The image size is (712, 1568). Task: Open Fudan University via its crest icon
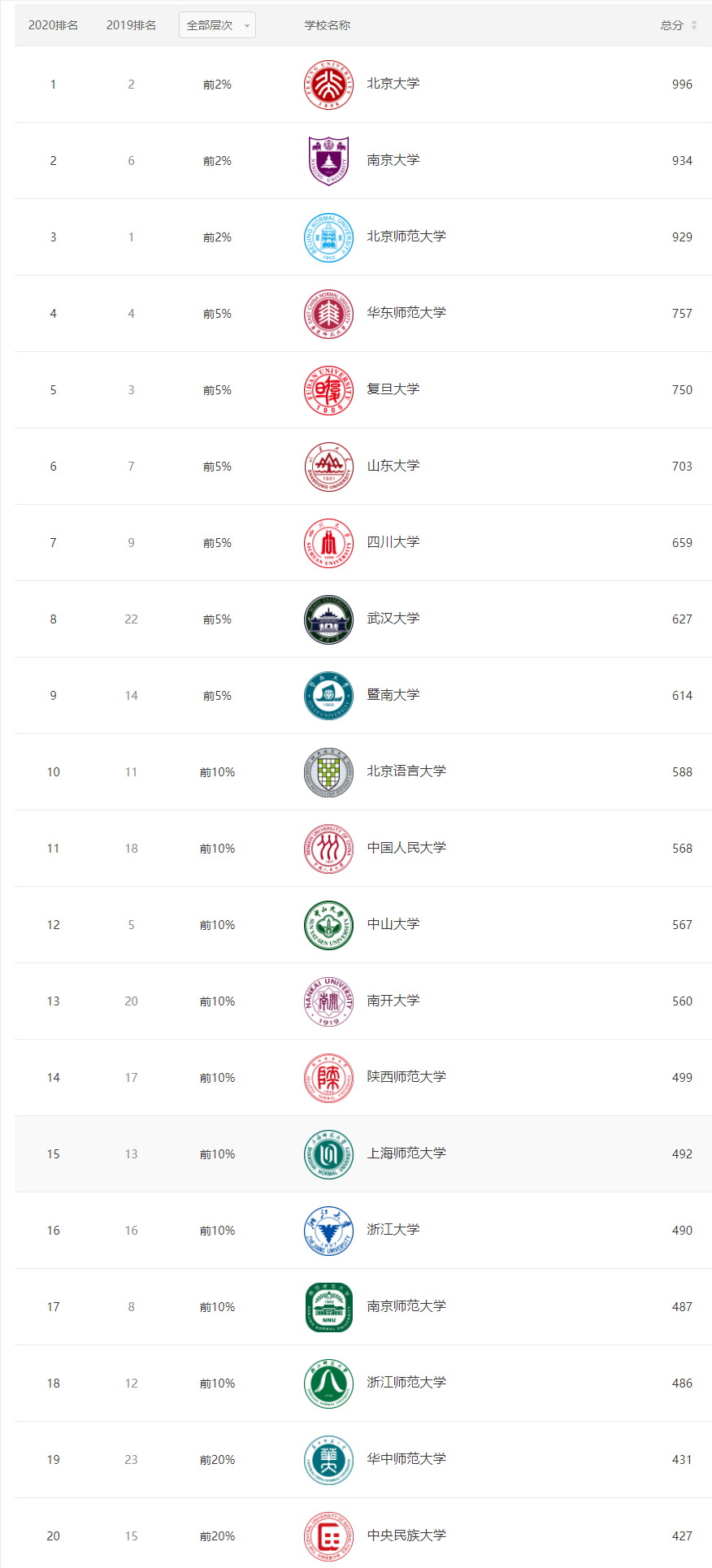point(328,389)
